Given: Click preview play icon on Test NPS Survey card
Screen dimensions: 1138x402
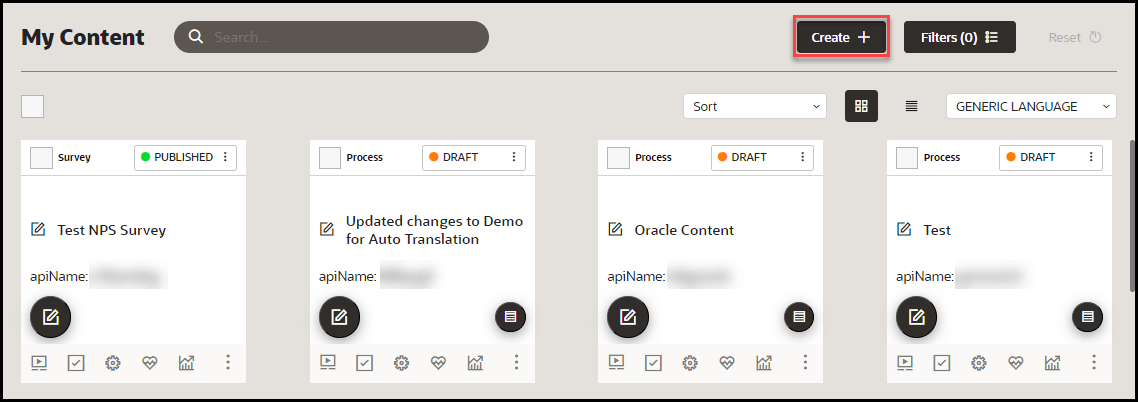Looking at the screenshot, I should coord(39,362).
